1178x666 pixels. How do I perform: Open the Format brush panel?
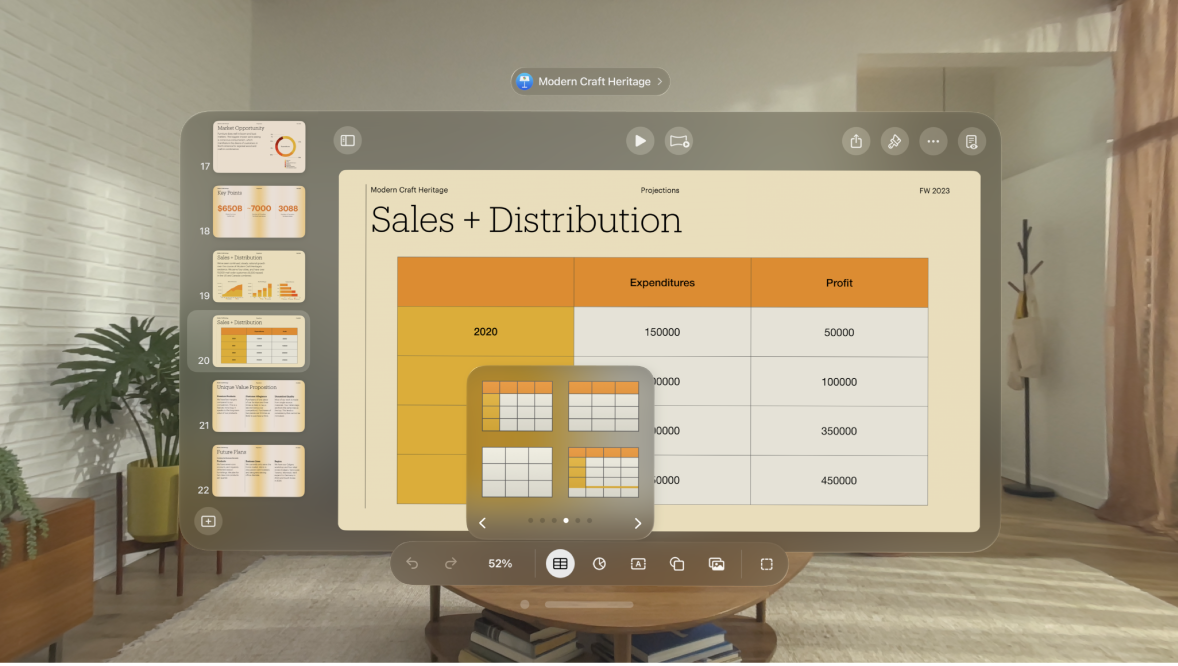click(894, 141)
